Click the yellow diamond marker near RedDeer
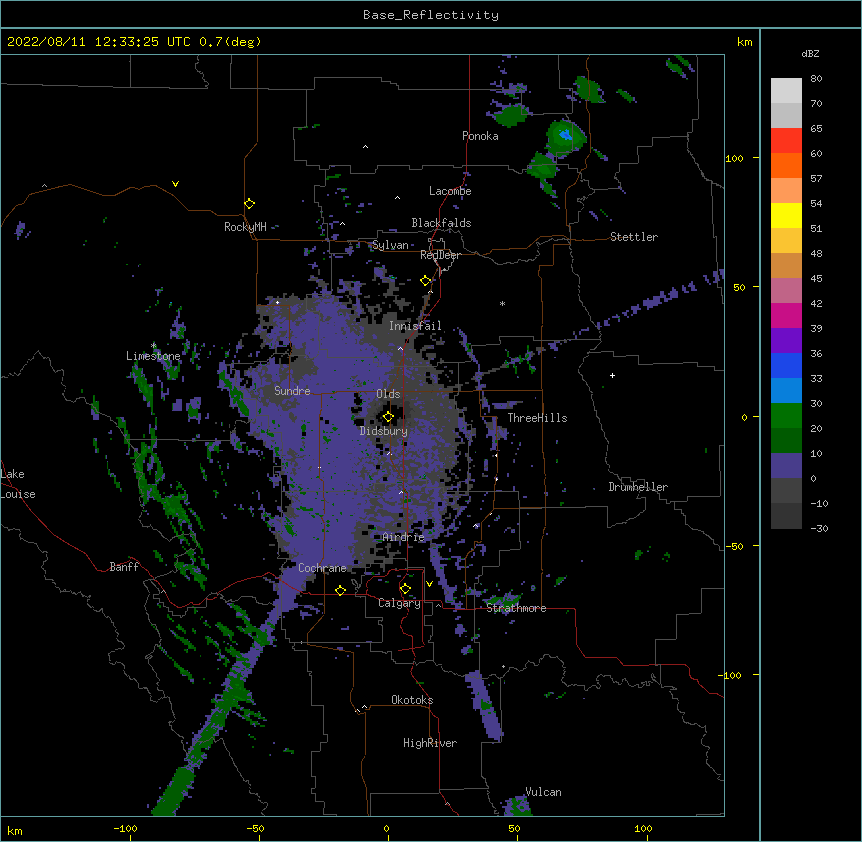 click(x=426, y=281)
